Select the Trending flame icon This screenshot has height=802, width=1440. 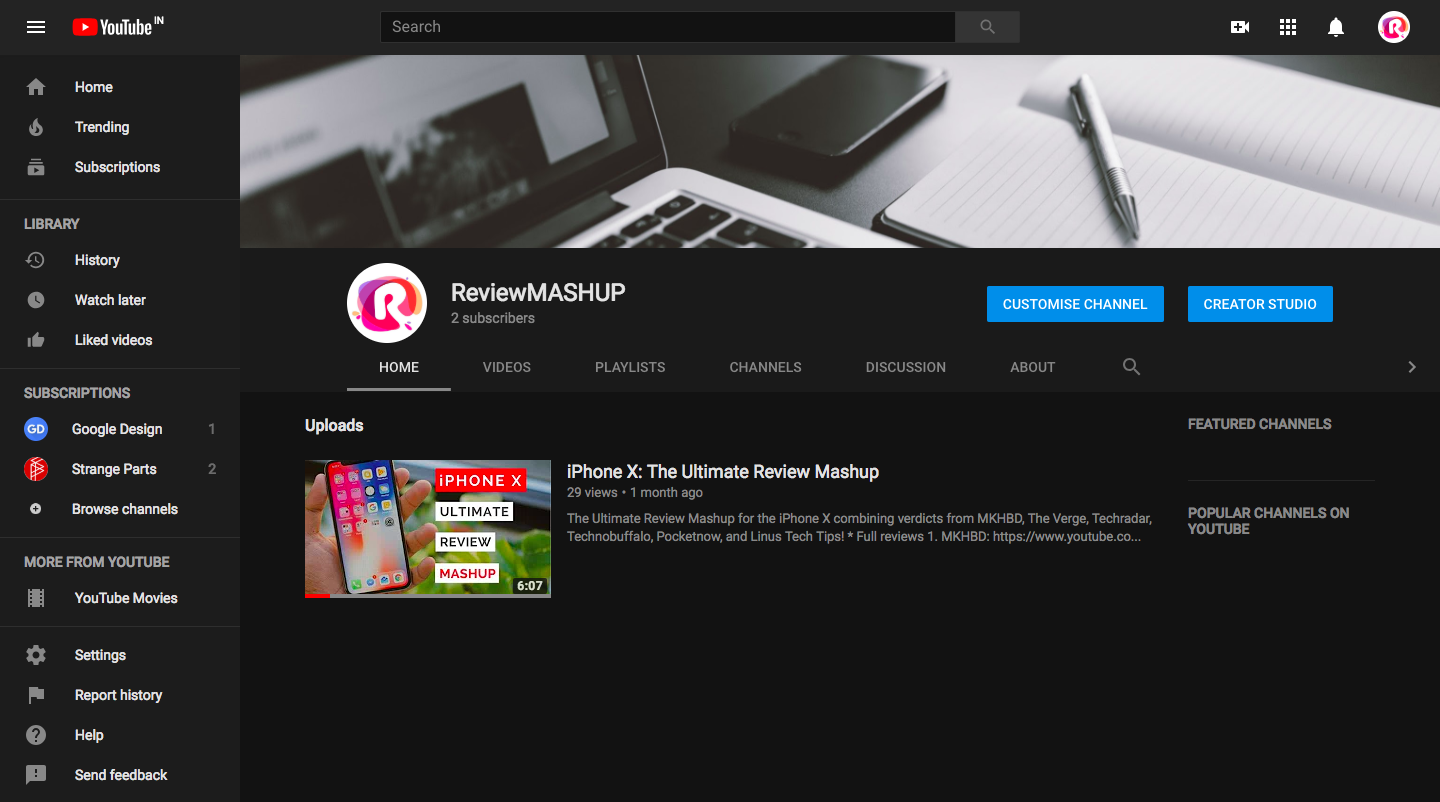tap(36, 127)
